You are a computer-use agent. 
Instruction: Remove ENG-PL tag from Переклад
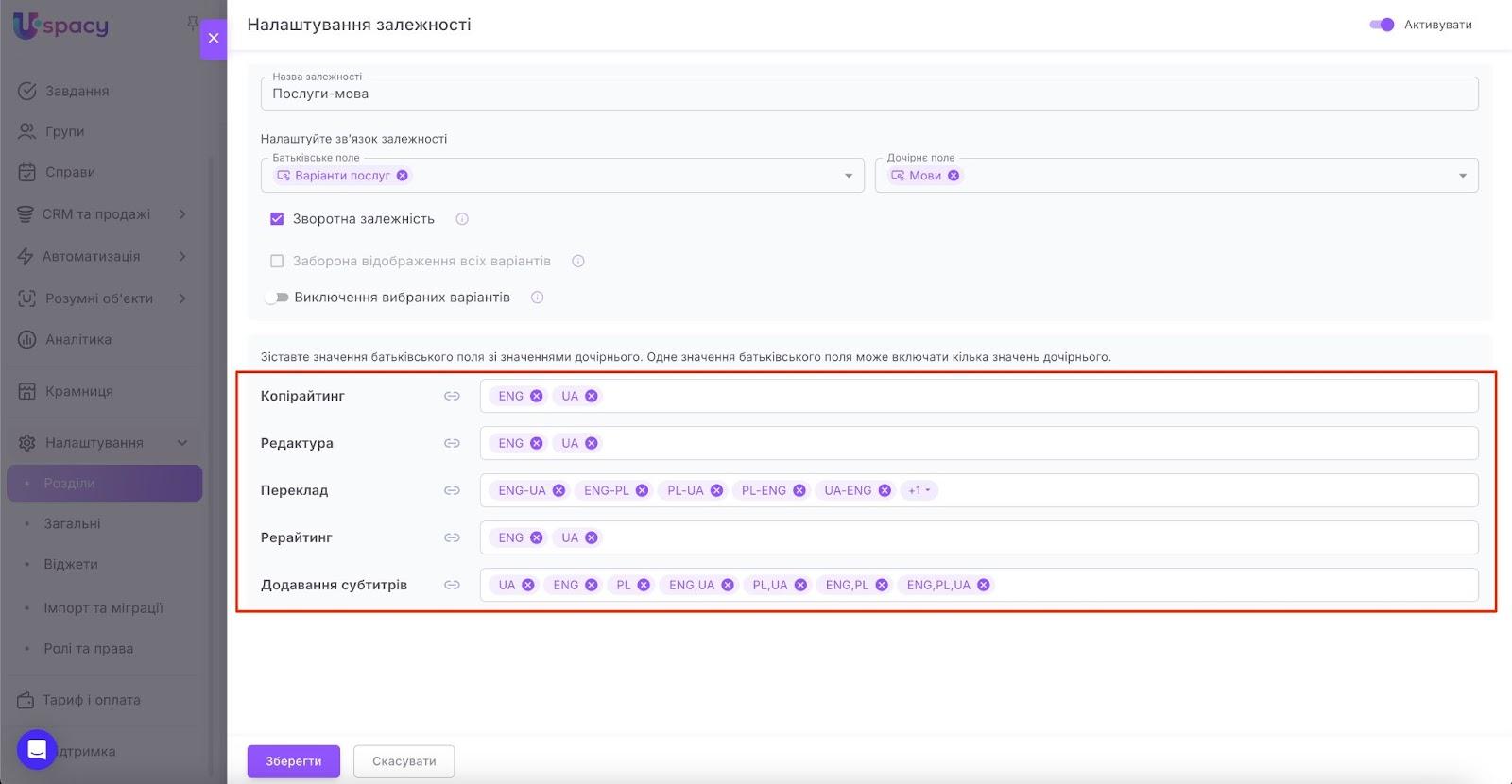coord(643,490)
